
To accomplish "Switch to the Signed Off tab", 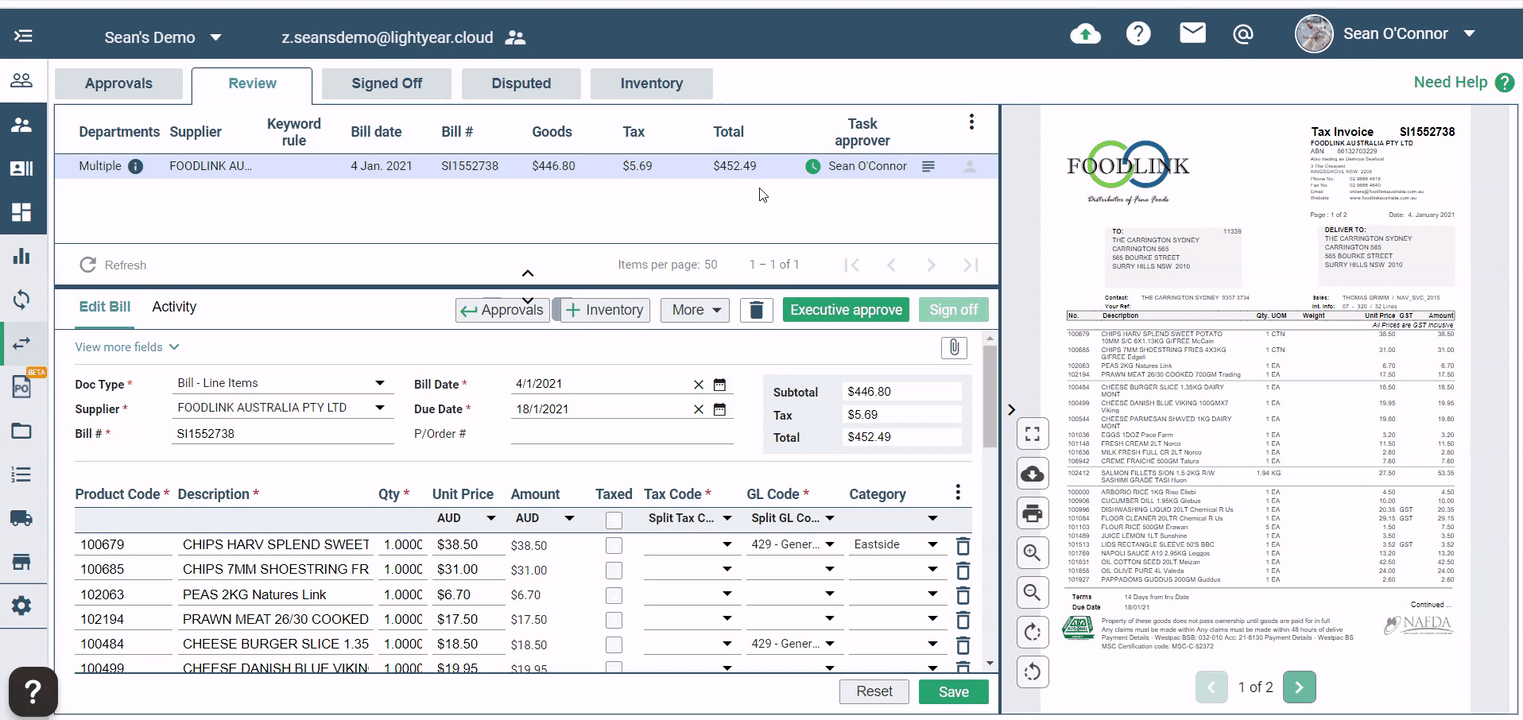I will [387, 84].
